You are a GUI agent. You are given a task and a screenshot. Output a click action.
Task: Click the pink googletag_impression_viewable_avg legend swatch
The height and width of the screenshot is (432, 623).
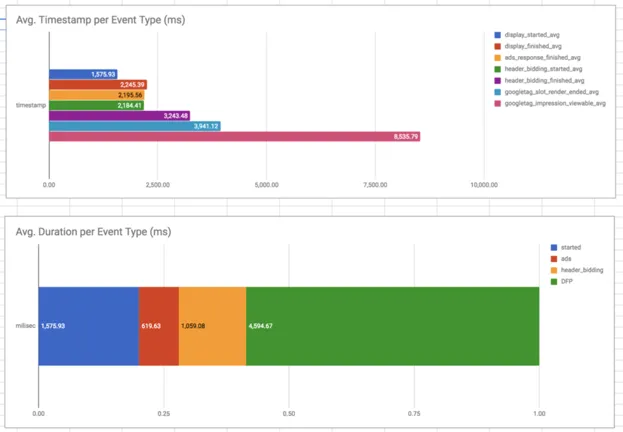click(x=498, y=104)
